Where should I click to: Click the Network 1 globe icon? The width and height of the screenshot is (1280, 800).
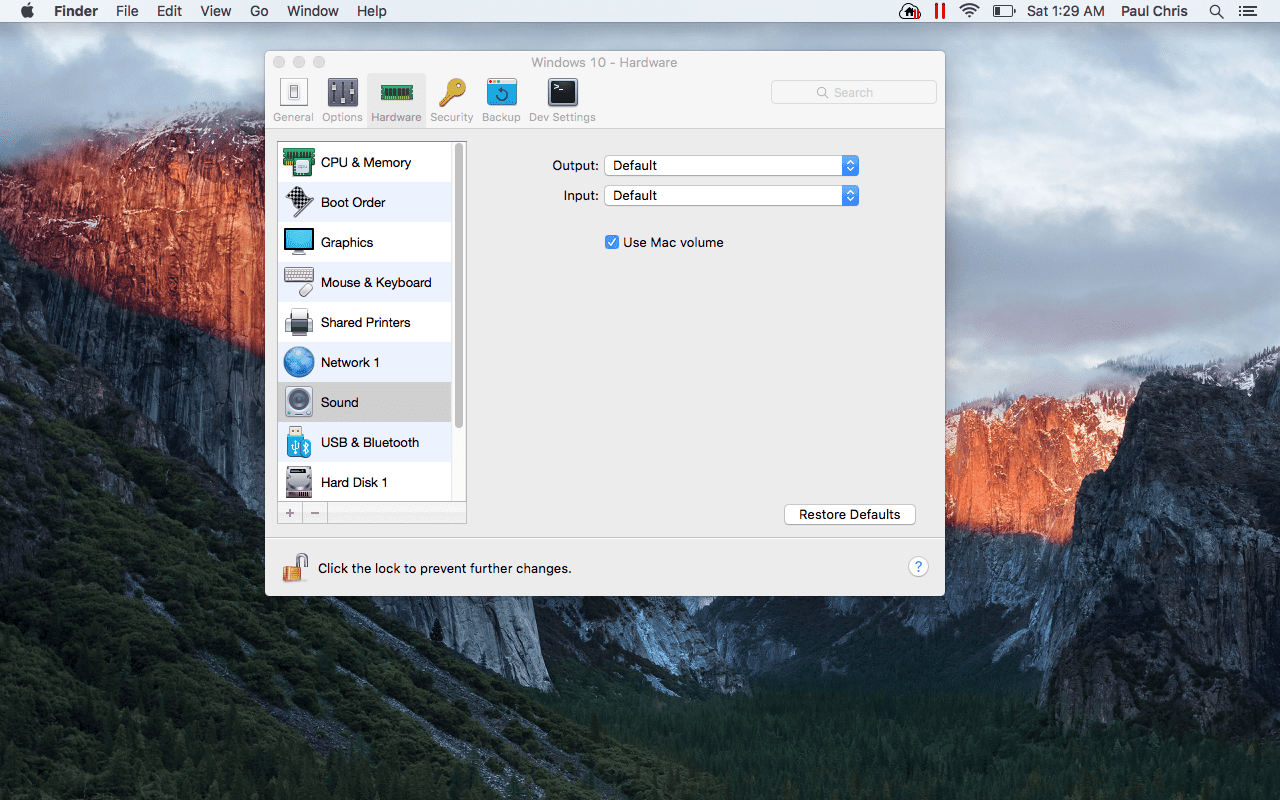(299, 362)
